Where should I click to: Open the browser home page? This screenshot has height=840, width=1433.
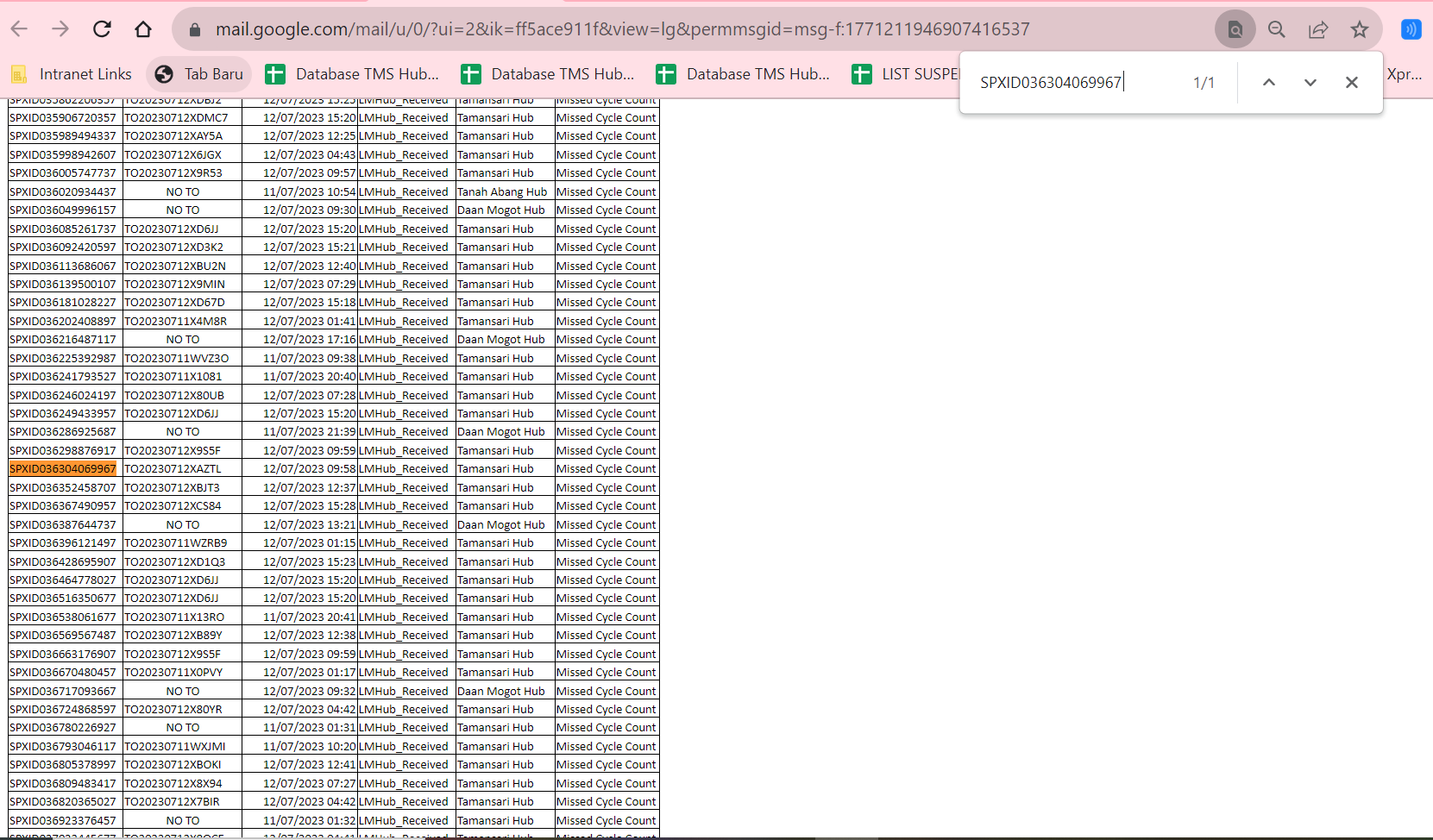143,29
